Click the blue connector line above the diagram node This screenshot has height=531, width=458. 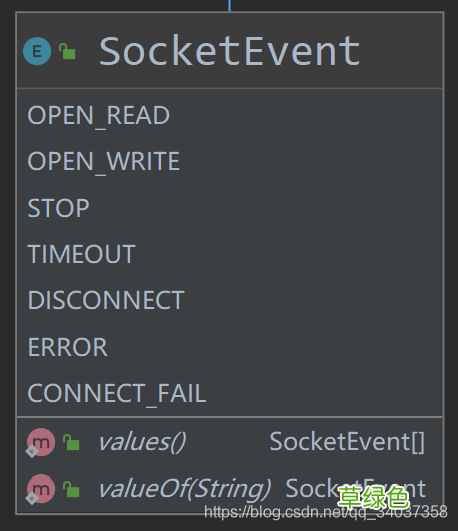(229, 5)
